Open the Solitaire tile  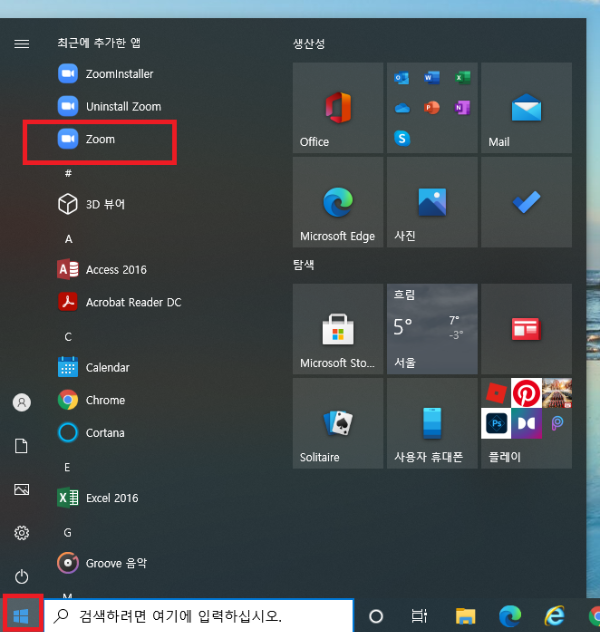(x=338, y=423)
